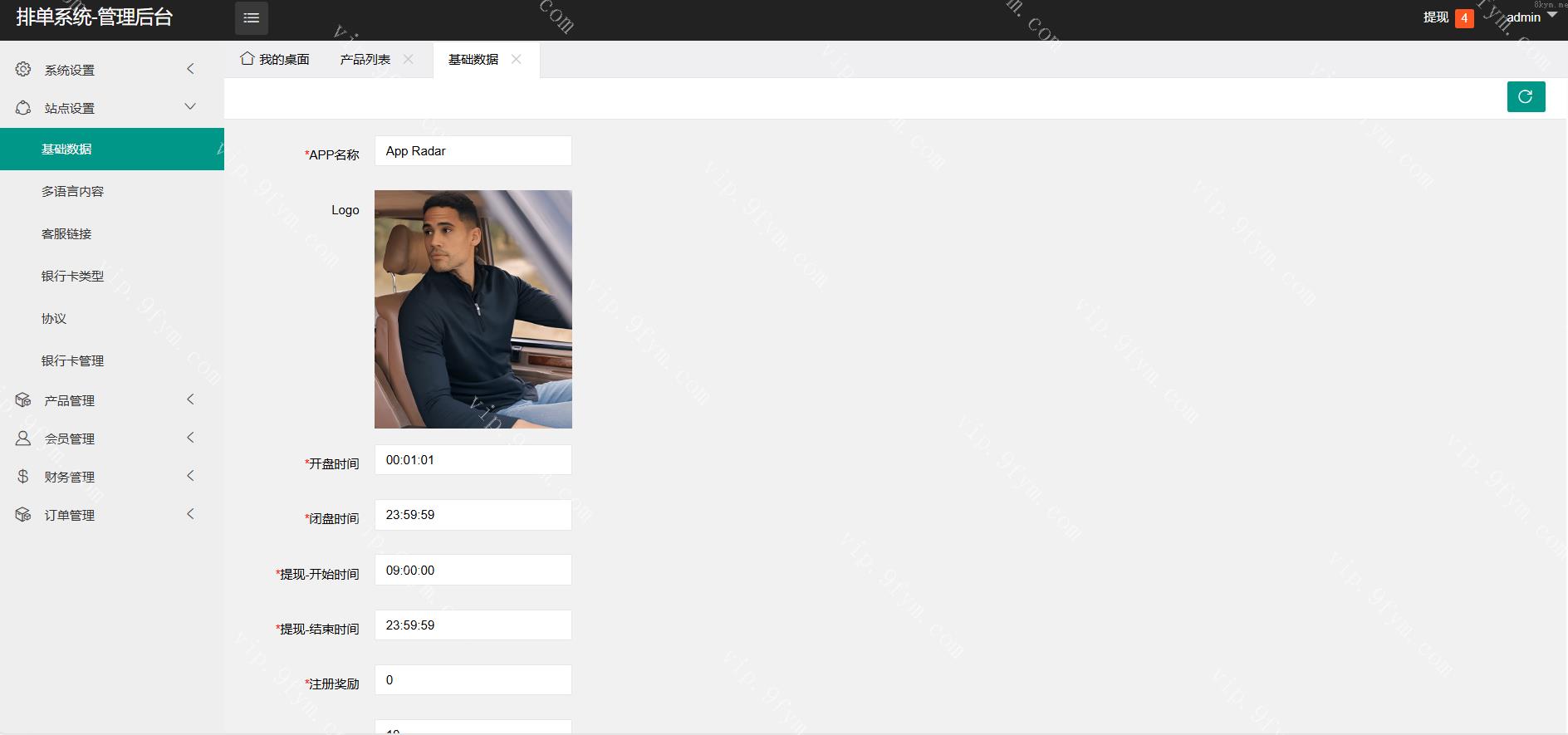This screenshot has width=1568, height=735.
Task: Click the Logo image thumbnail
Action: [473, 309]
